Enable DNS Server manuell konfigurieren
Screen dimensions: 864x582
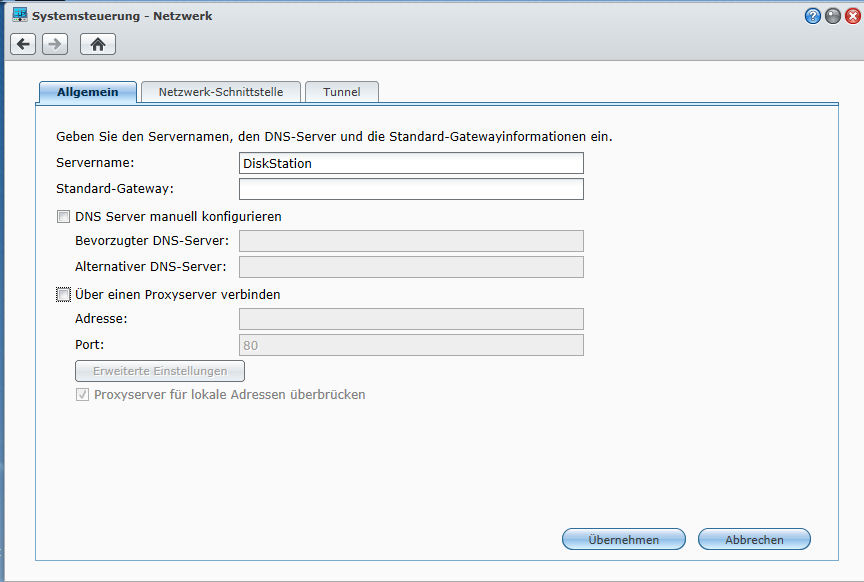tap(64, 216)
